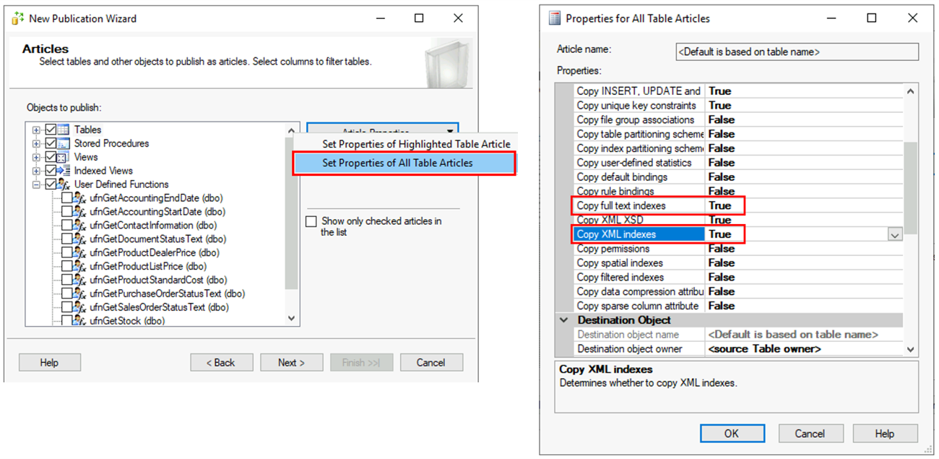The image size is (939, 459).
Task: Click the Indexed Views category icon
Action: [x=63, y=171]
